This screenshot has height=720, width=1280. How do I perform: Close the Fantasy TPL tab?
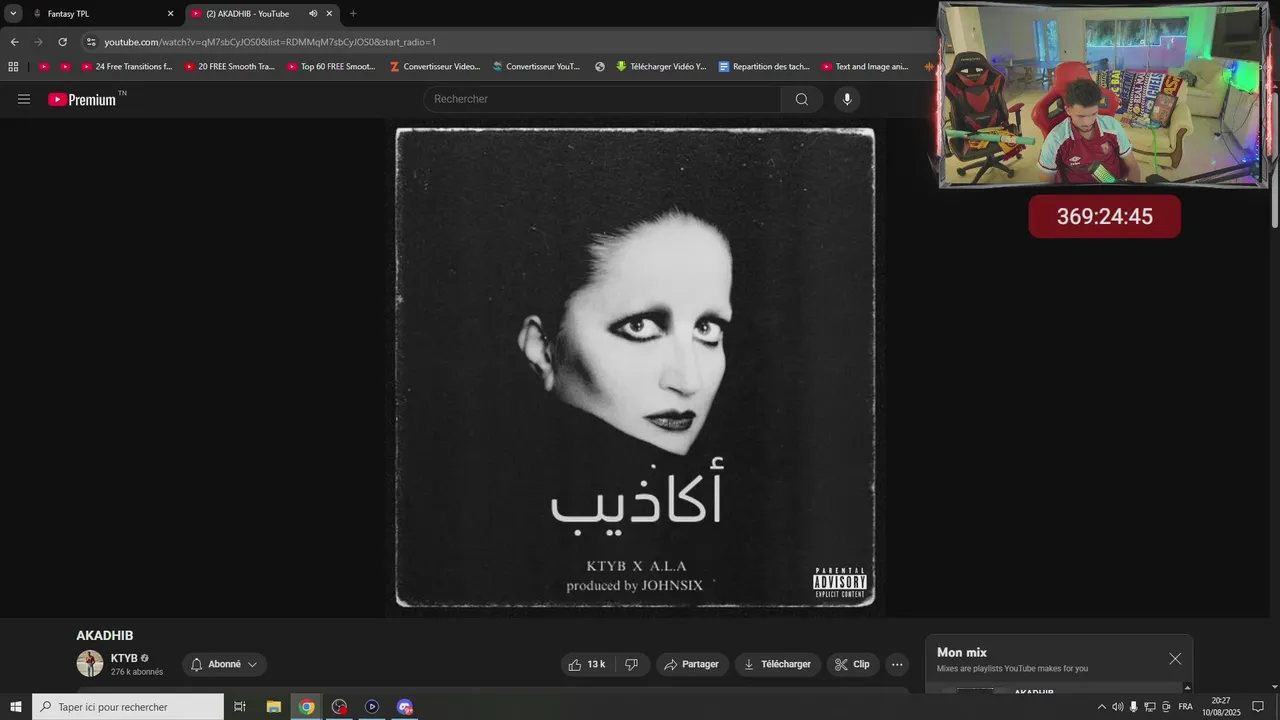tap(170, 14)
